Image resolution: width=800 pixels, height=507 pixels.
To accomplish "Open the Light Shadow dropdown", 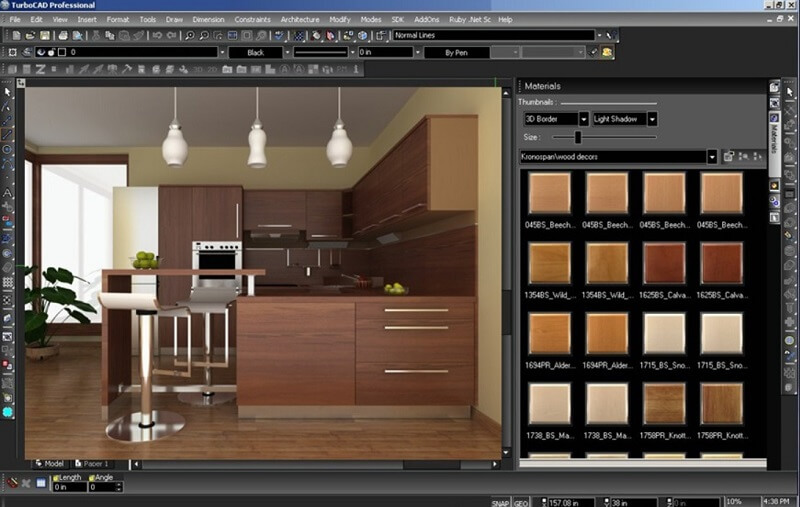I will tap(653, 119).
